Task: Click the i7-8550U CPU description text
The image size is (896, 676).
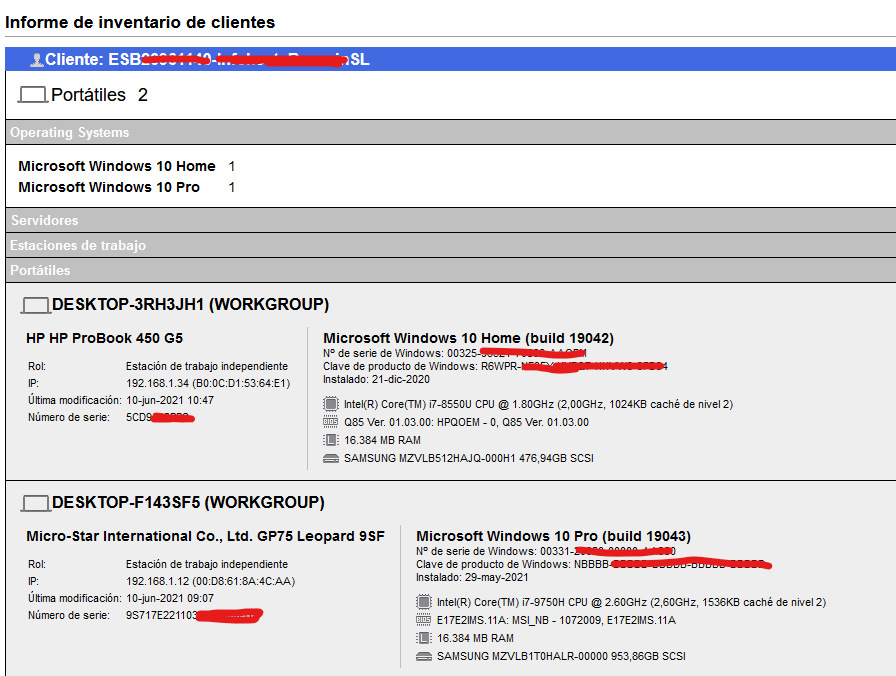Action: pyautogui.click(x=538, y=404)
